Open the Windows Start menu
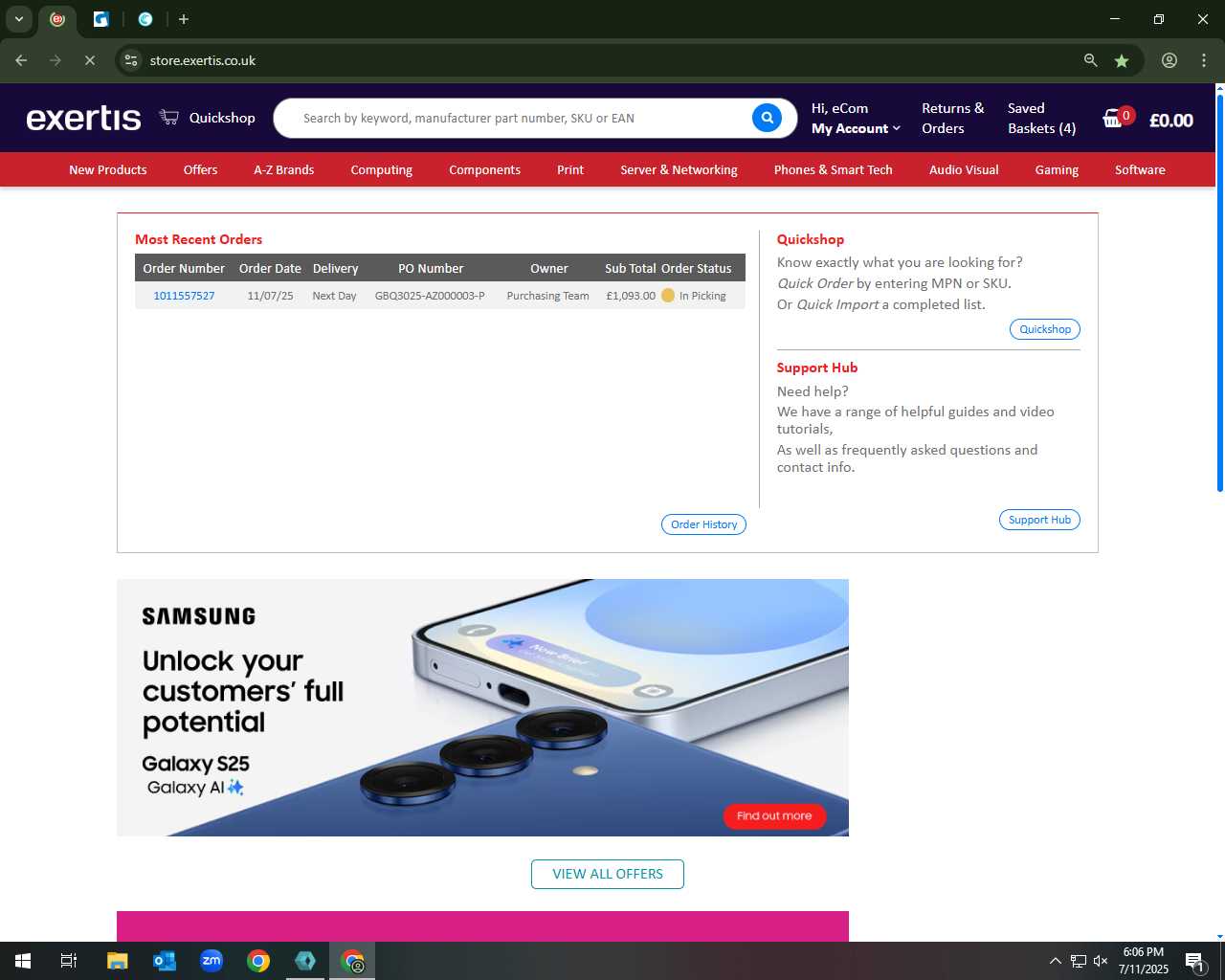 pyautogui.click(x=23, y=961)
